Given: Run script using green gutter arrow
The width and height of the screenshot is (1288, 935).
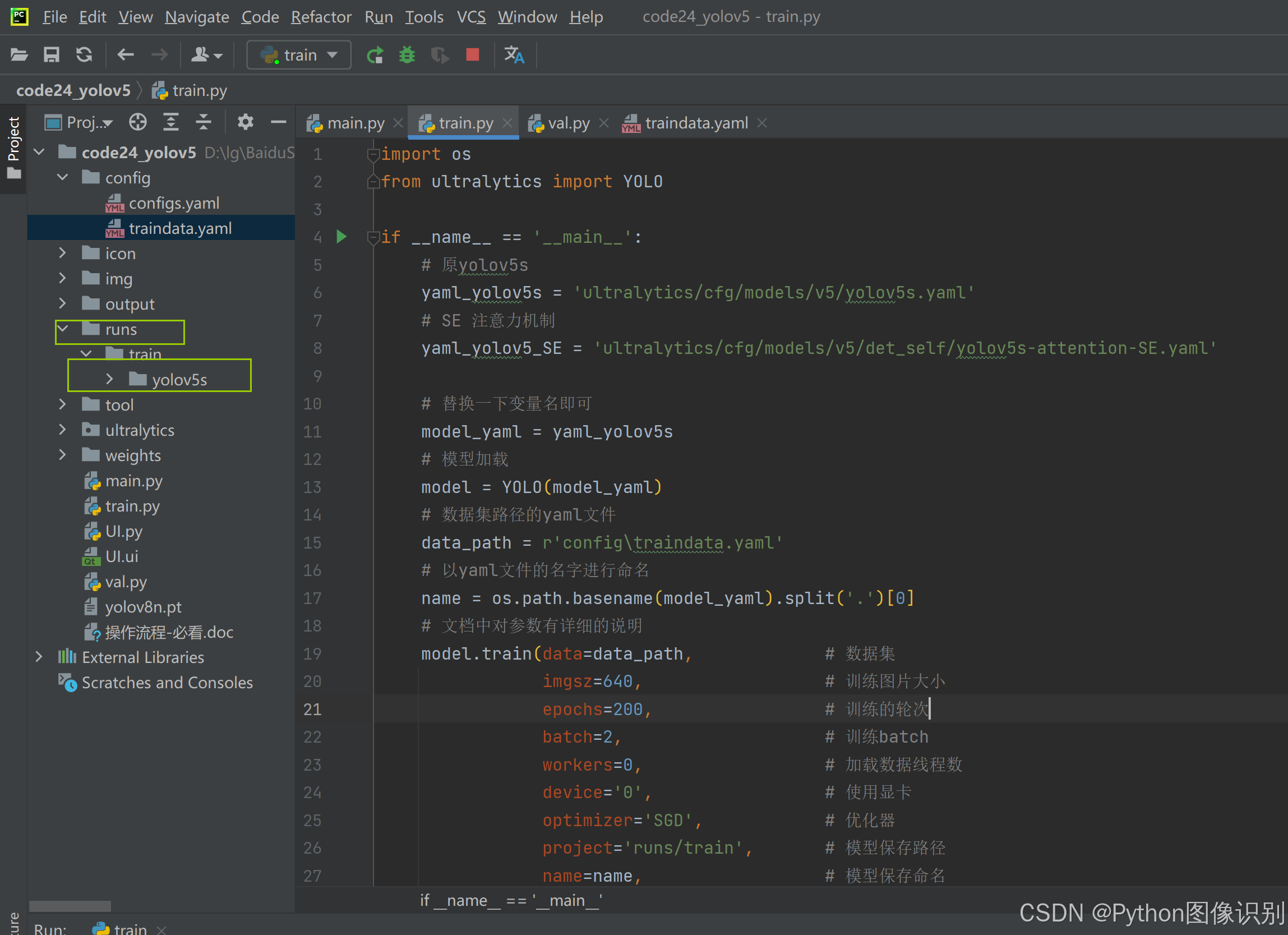Looking at the screenshot, I should point(341,237).
